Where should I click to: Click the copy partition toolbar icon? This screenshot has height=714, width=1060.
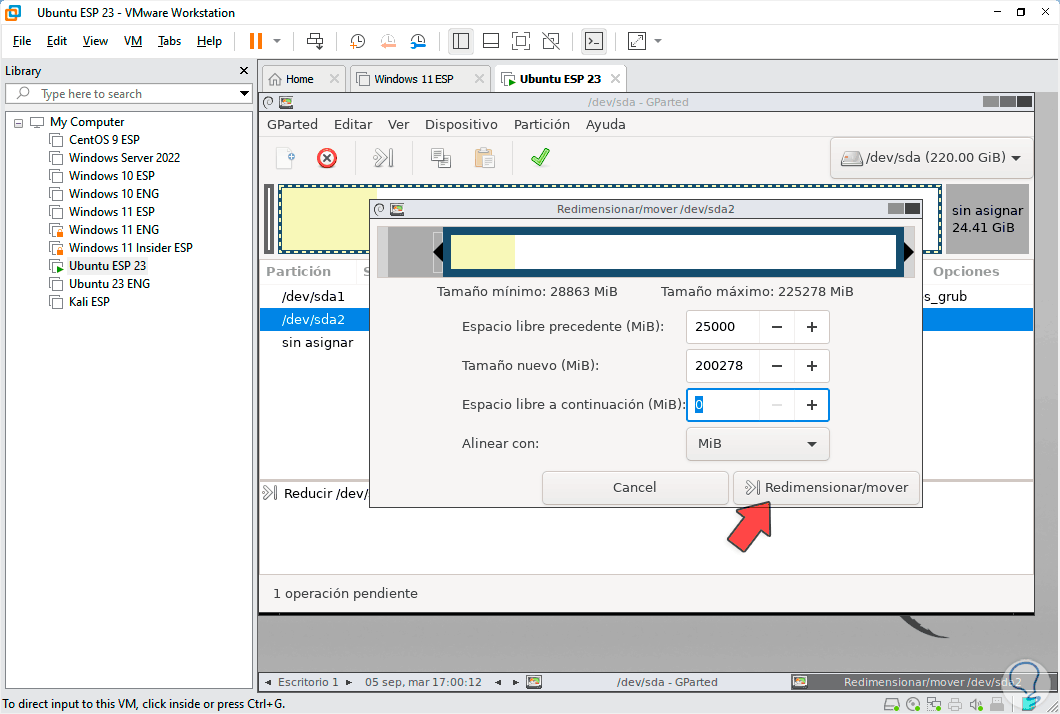[441, 158]
